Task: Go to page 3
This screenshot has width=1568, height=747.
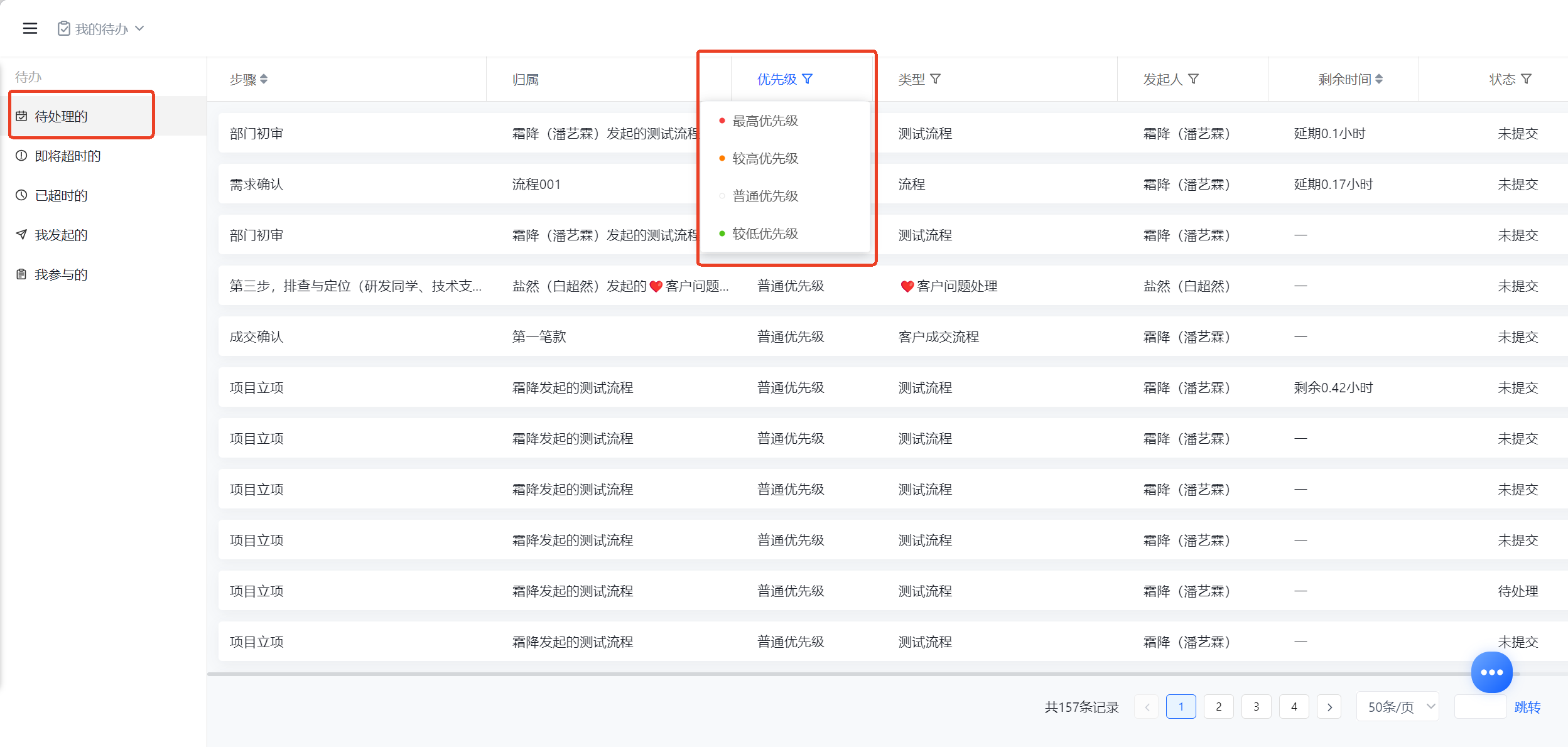Action: click(x=1256, y=707)
